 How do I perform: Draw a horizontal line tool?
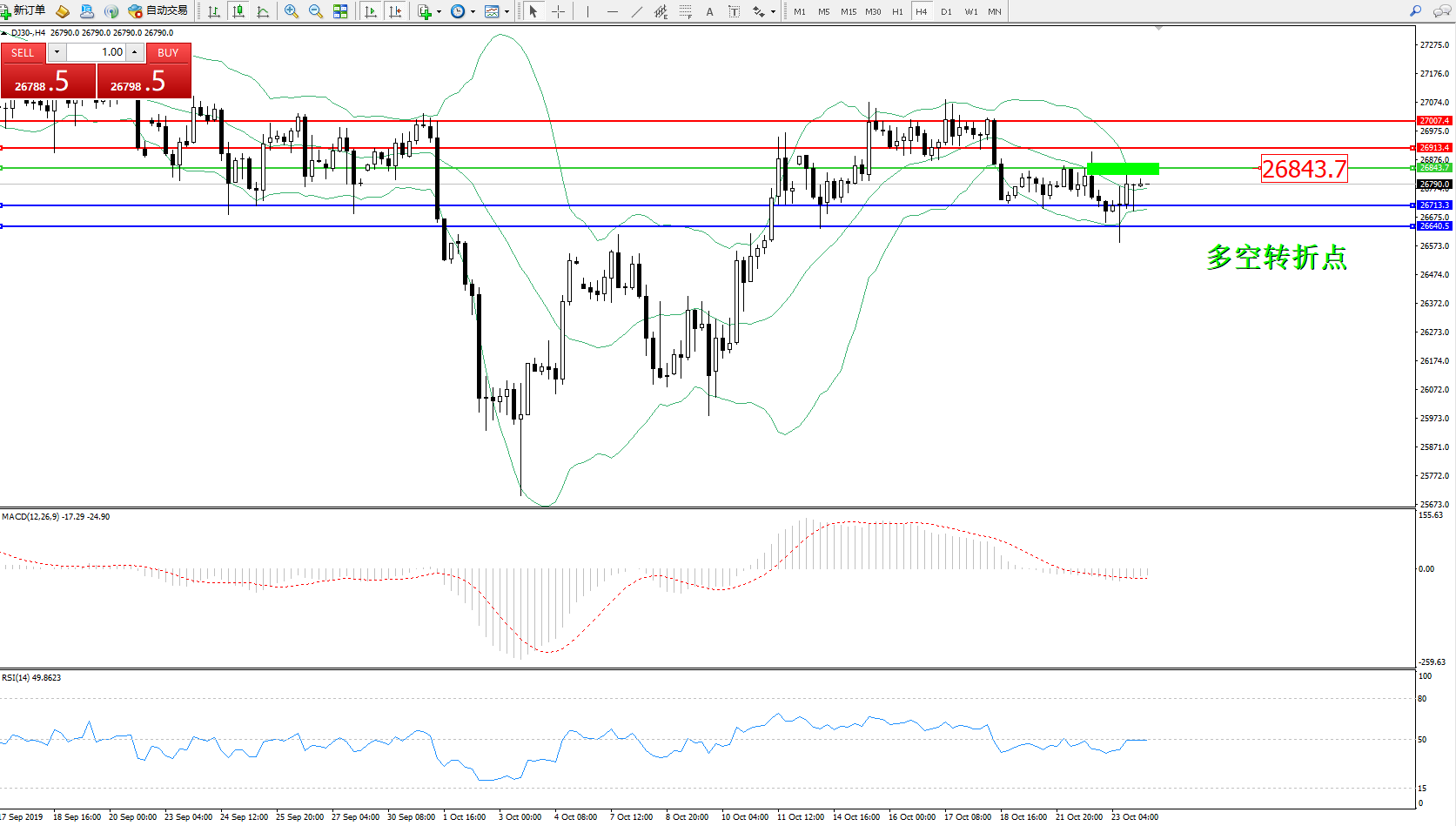pyautogui.click(x=613, y=11)
